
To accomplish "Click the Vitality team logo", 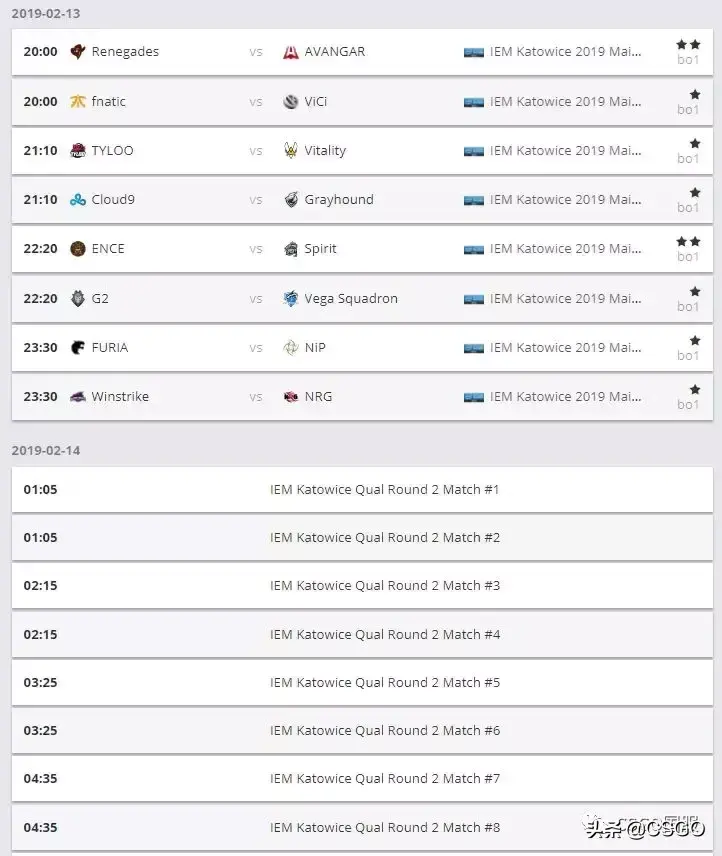I will [290, 150].
